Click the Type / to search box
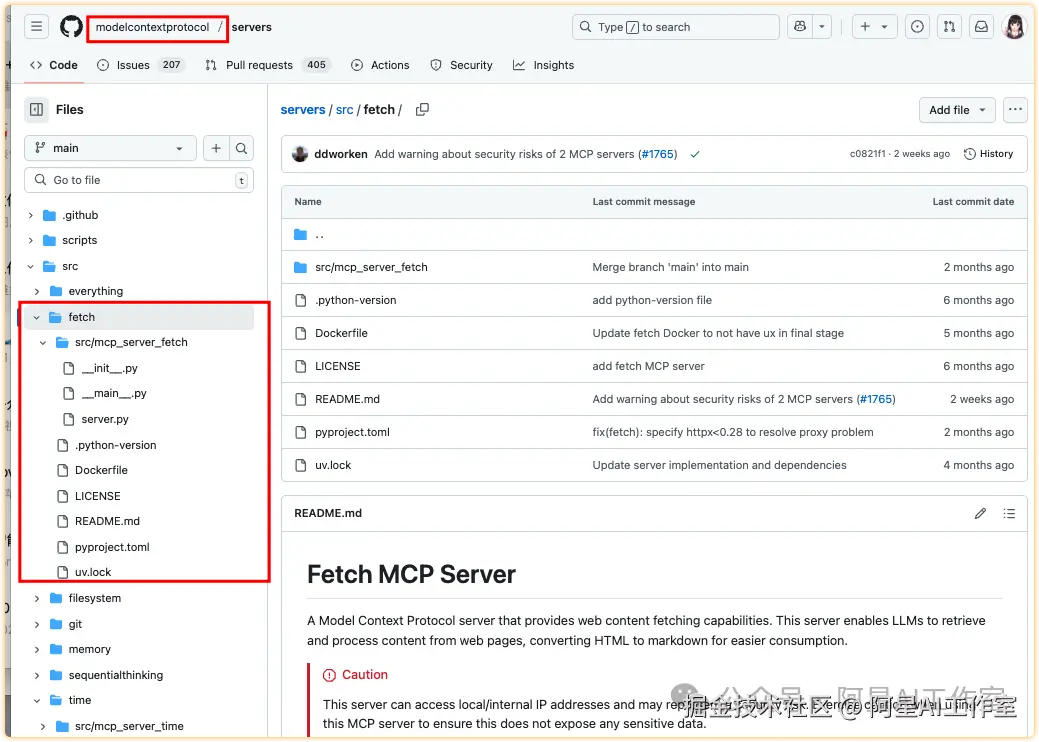Image resolution: width=1039 pixels, height=742 pixels. tap(676, 27)
